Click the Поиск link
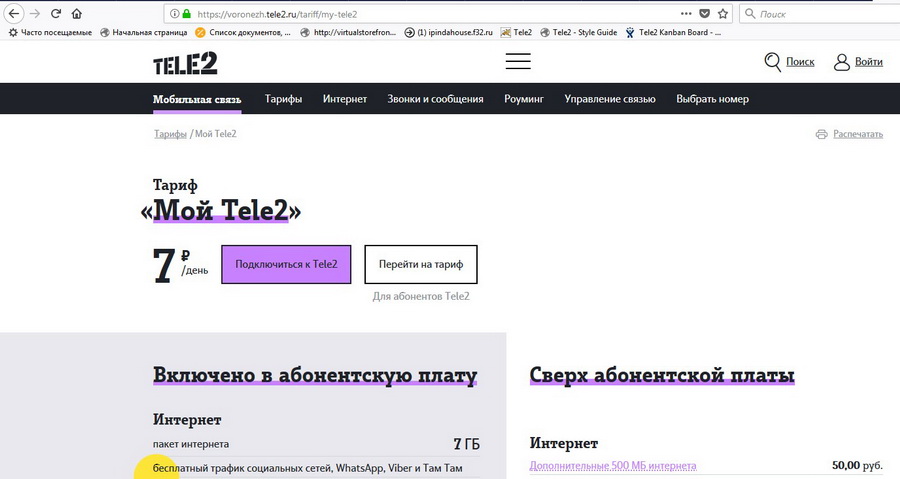Screen dimensions: 900x479 [x=800, y=62]
